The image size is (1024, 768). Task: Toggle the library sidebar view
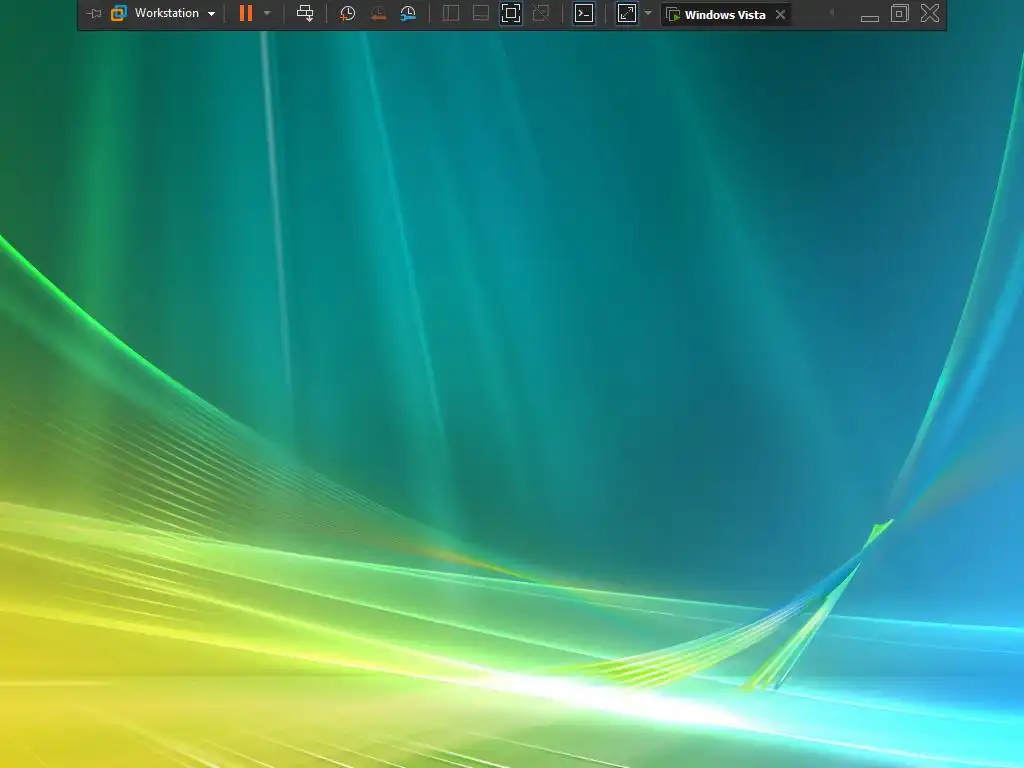click(x=451, y=13)
